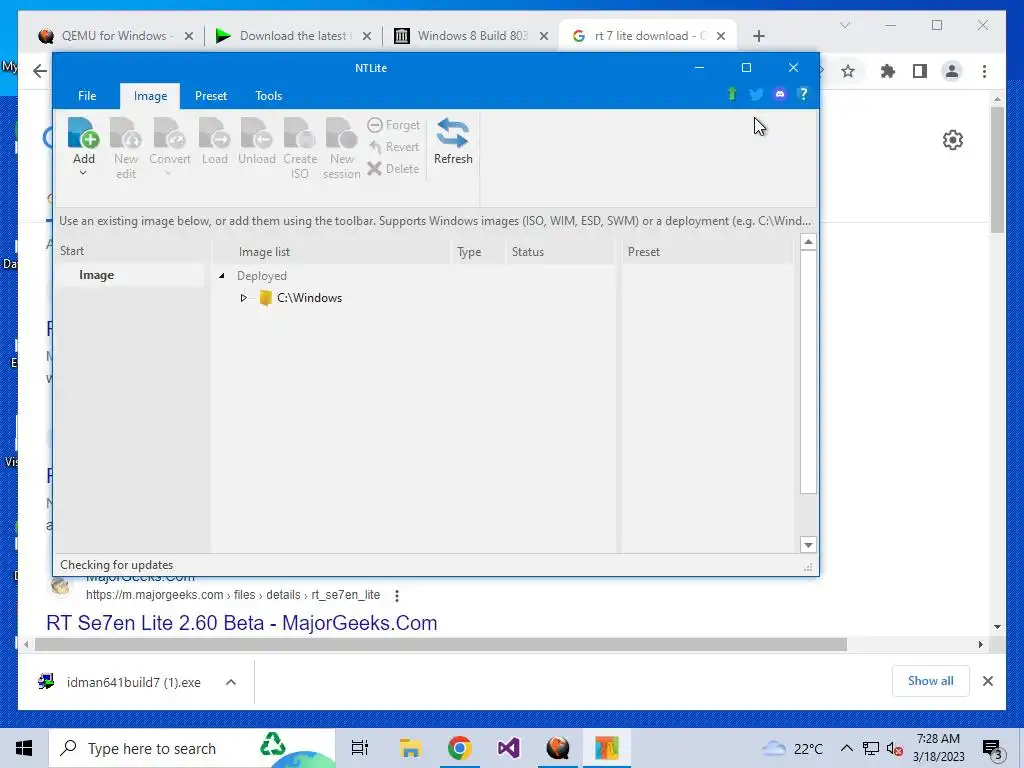This screenshot has height=768, width=1024.
Task: Click the muted volume tray icon
Action: 895,748
